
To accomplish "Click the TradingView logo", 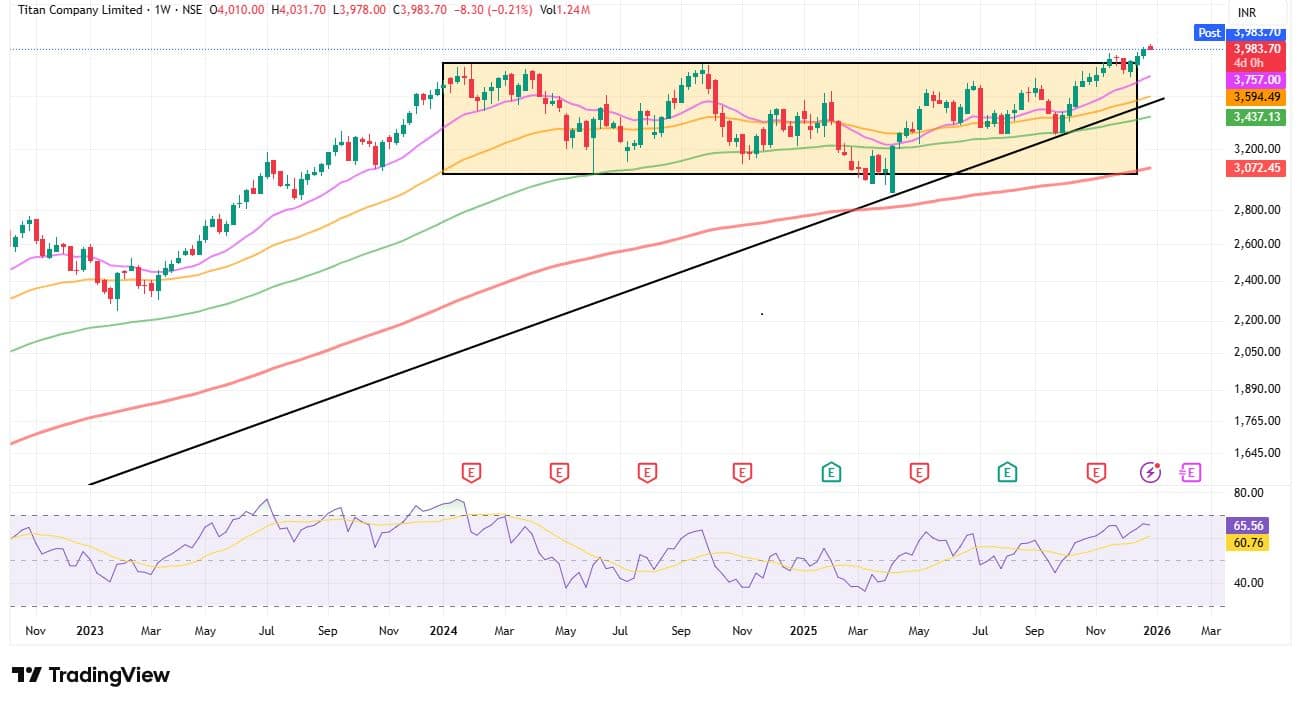I will click(90, 675).
